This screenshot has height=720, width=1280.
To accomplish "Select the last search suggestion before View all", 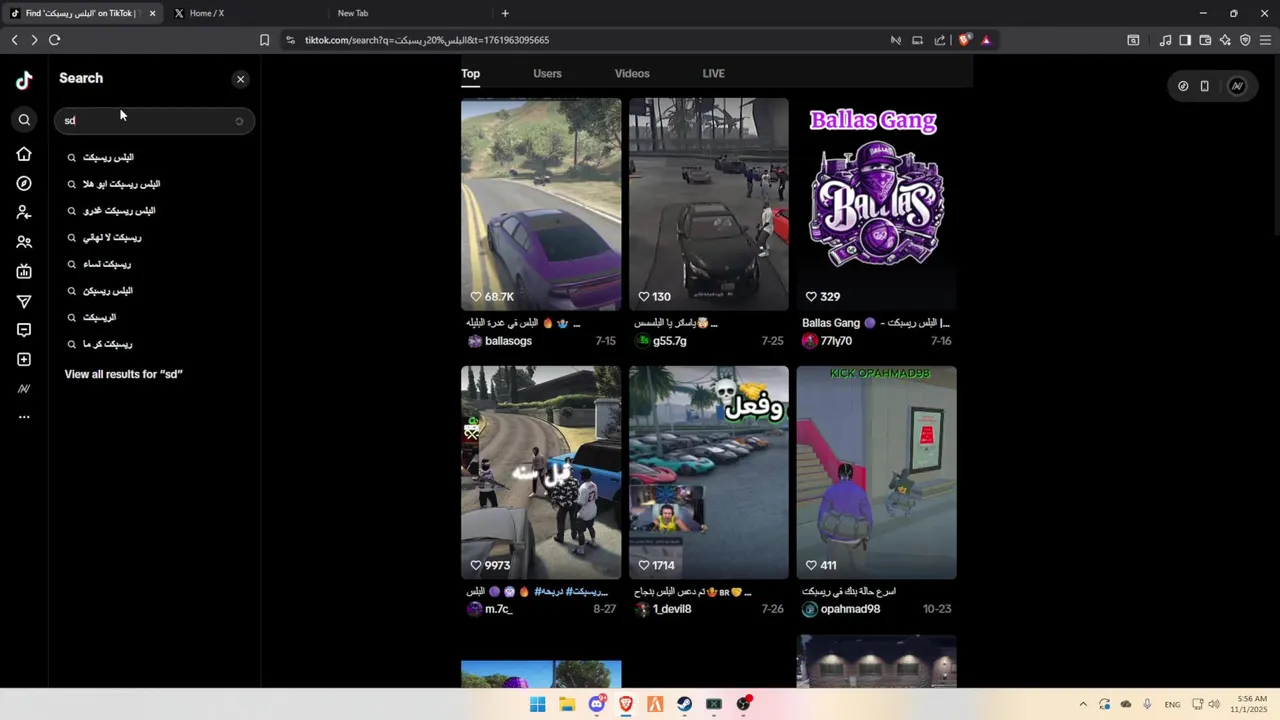I will click(x=155, y=344).
